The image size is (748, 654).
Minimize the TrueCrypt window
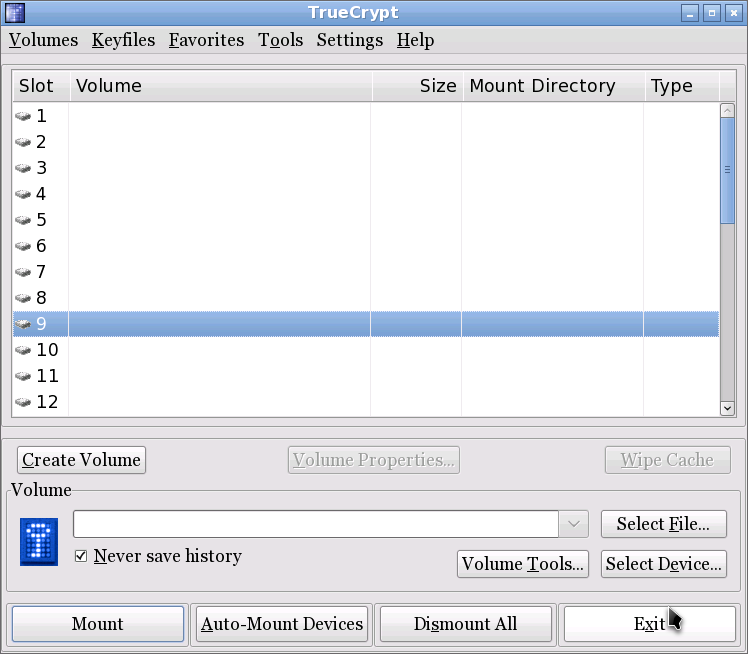tap(690, 13)
